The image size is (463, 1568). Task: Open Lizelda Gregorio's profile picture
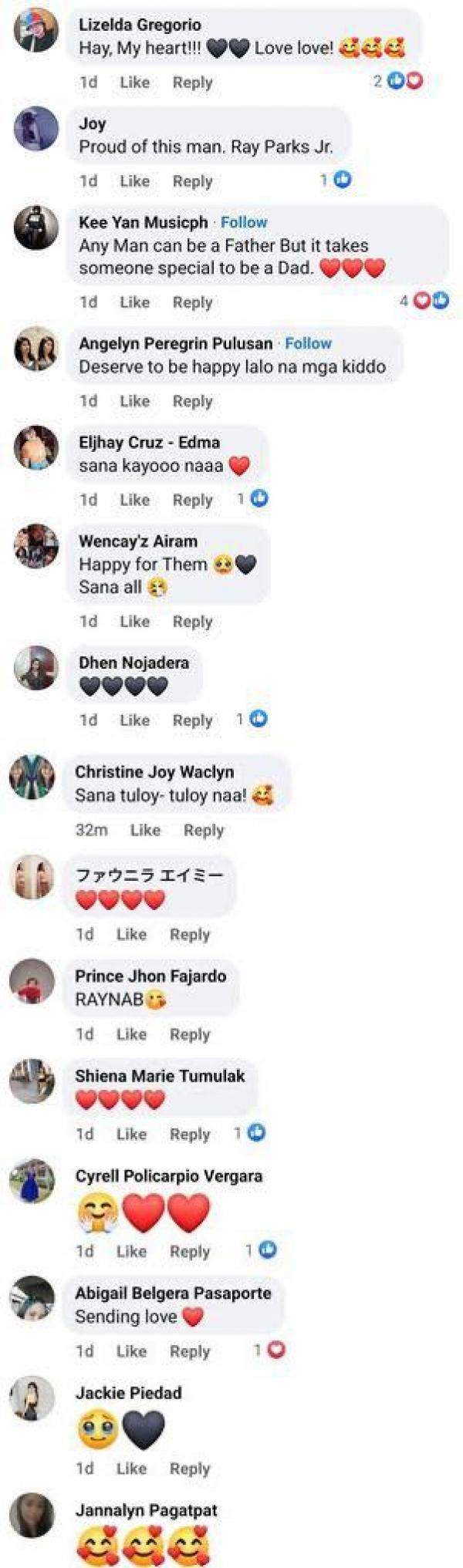pos(35,30)
